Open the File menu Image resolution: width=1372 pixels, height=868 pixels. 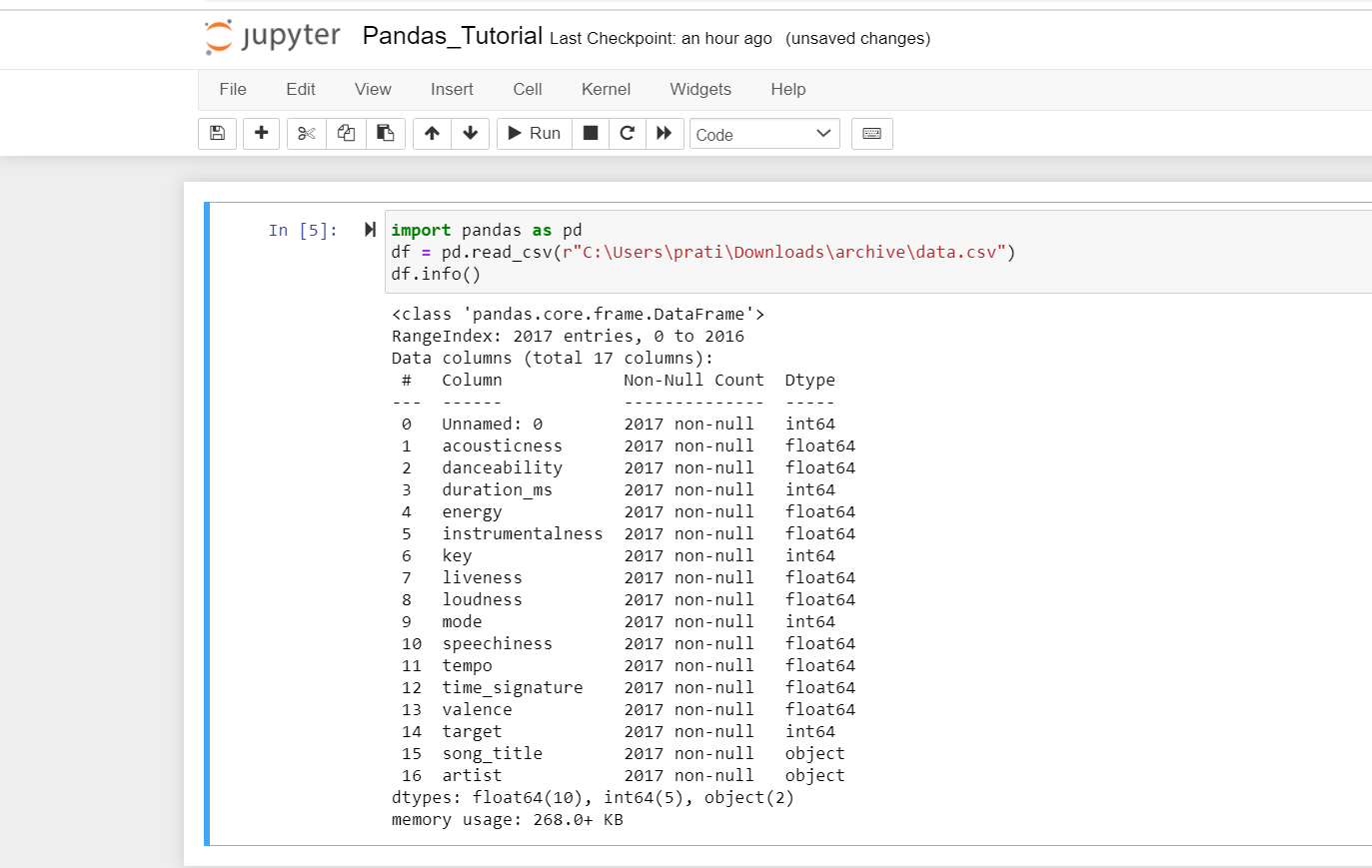(233, 89)
